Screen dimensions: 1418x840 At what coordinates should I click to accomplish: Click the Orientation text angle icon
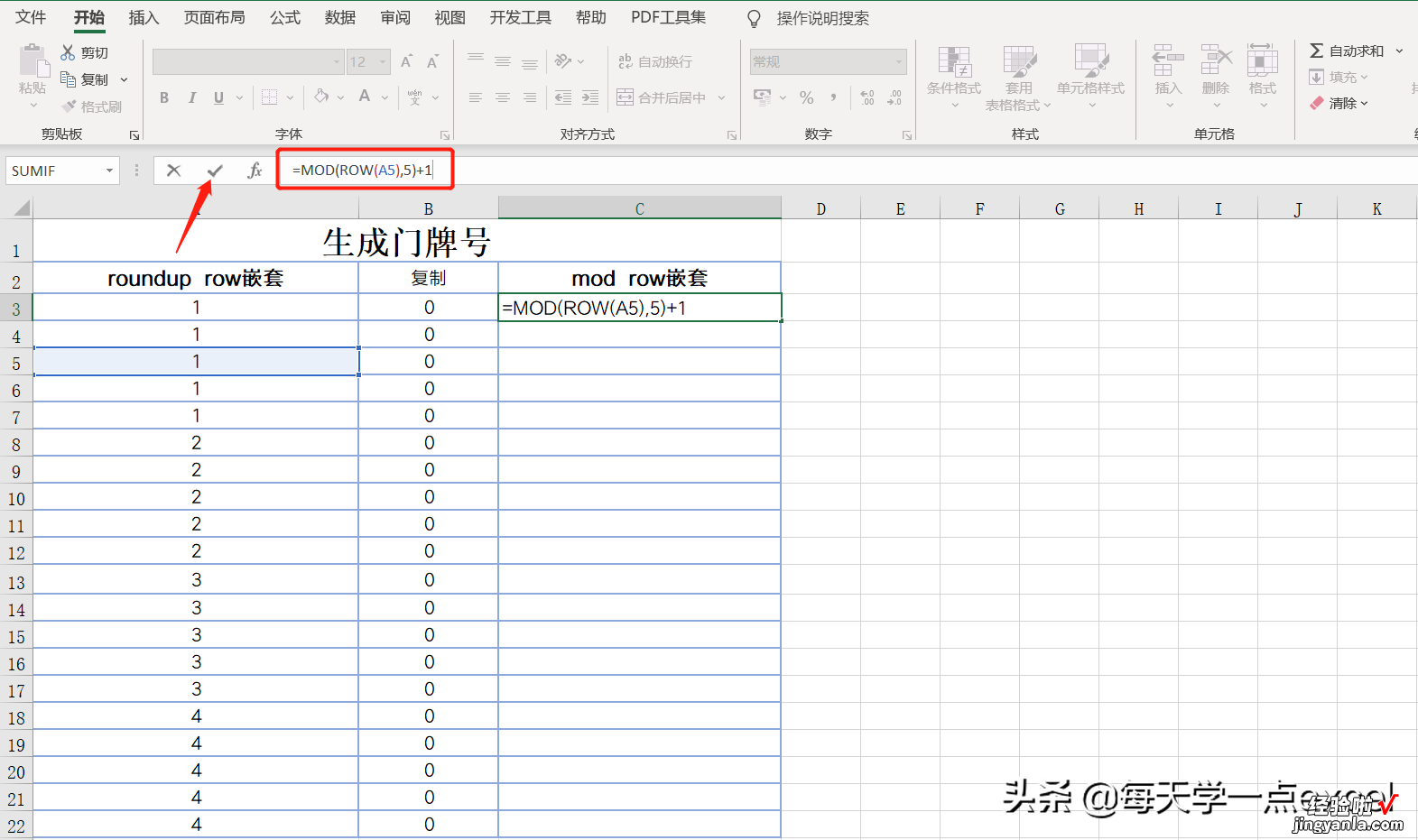(563, 61)
